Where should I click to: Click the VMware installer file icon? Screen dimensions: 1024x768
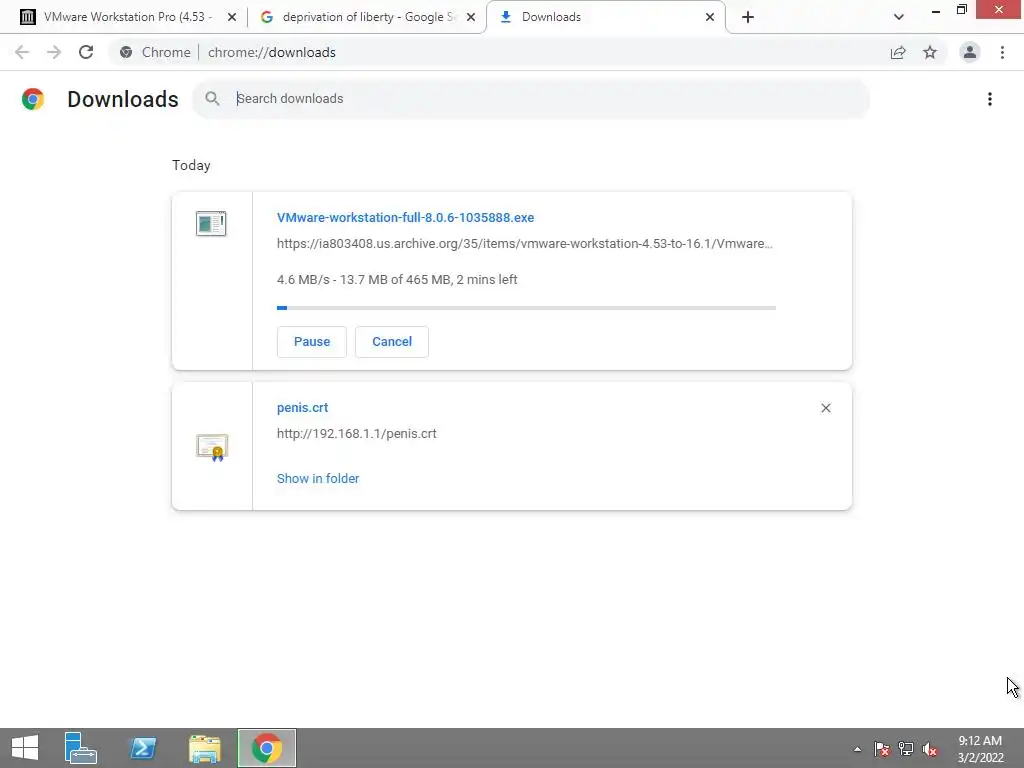(x=211, y=223)
